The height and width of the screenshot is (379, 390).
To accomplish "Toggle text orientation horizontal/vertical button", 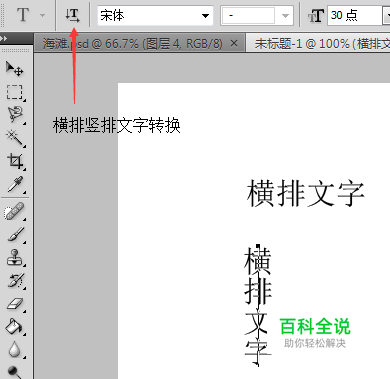I will tap(72, 15).
